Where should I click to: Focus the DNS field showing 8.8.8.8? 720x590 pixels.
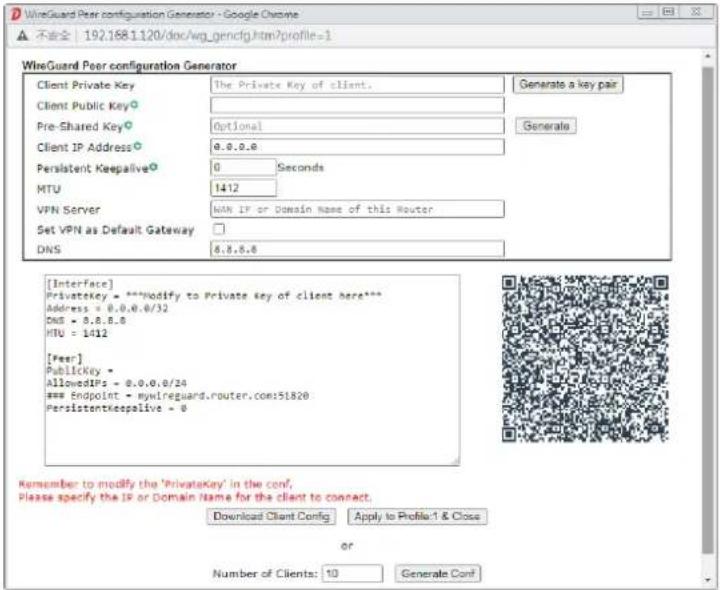coord(357,249)
